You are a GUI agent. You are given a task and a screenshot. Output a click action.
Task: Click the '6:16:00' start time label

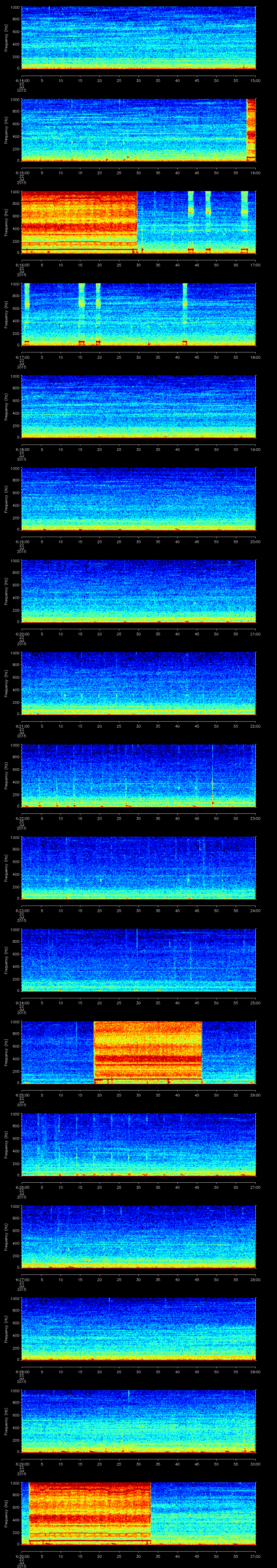[22, 265]
